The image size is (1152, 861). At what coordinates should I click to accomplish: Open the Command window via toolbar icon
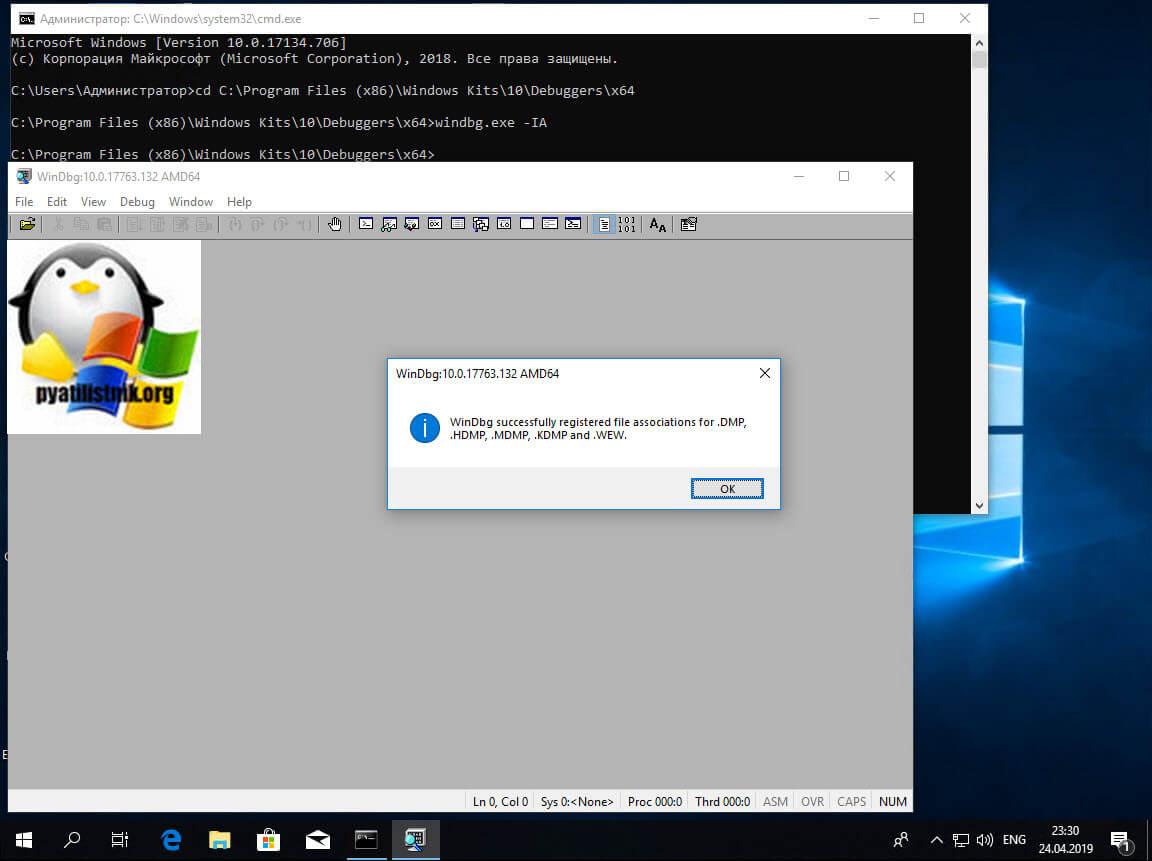(x=366, y=224)
